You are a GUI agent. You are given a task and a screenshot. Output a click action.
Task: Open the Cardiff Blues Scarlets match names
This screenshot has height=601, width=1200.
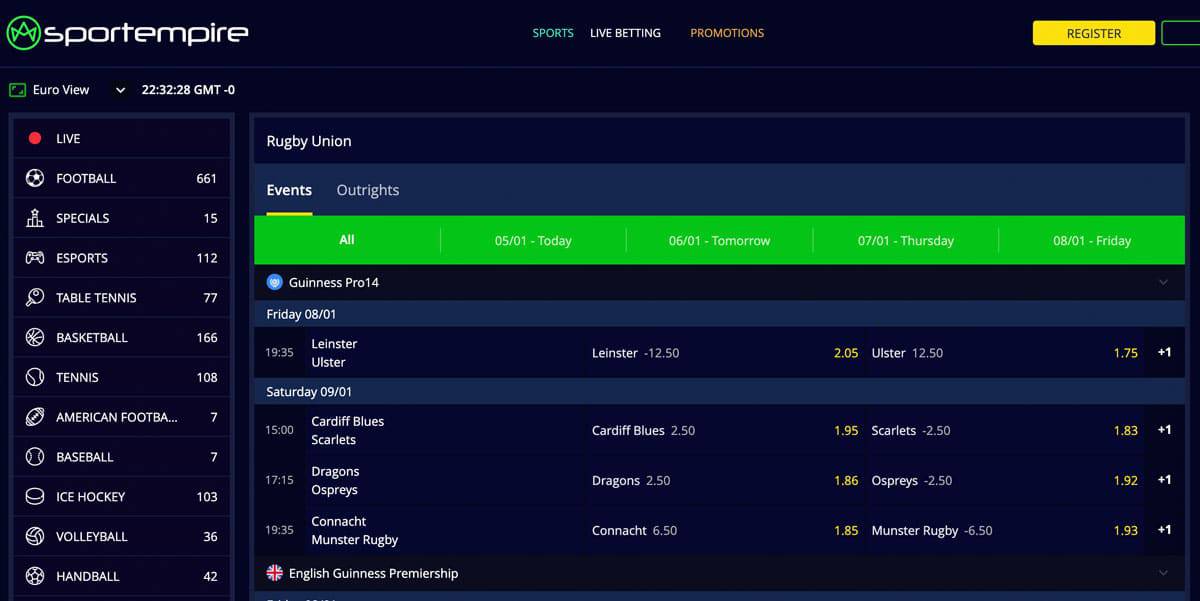click(347, 430)
